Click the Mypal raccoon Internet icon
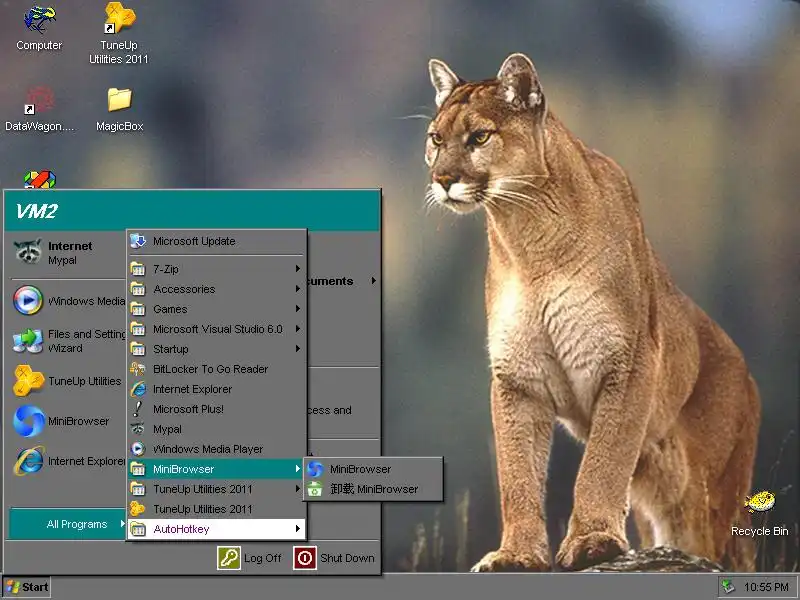The height and width of the screenshot is (600, 800). pos(28,252)
